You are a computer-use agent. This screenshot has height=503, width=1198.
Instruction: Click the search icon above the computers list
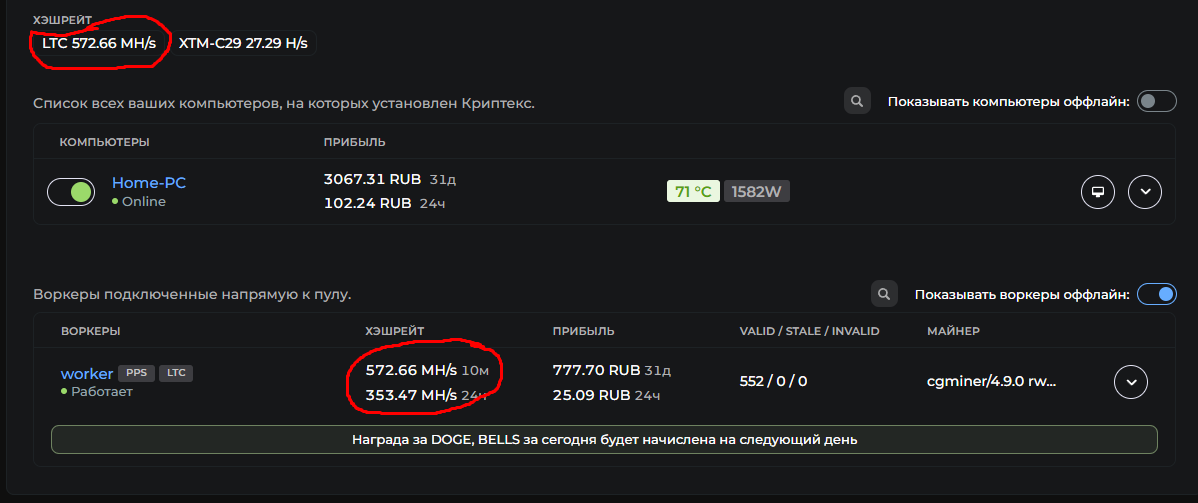pyautogui.click(x=857, y=101)
